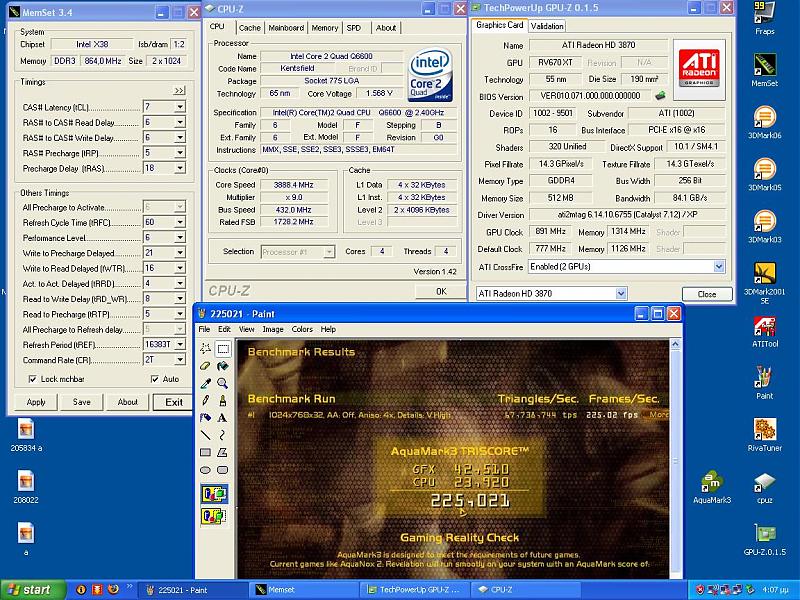
Task: Open the RivaTuner desktop icon
Action: point(764,435)
